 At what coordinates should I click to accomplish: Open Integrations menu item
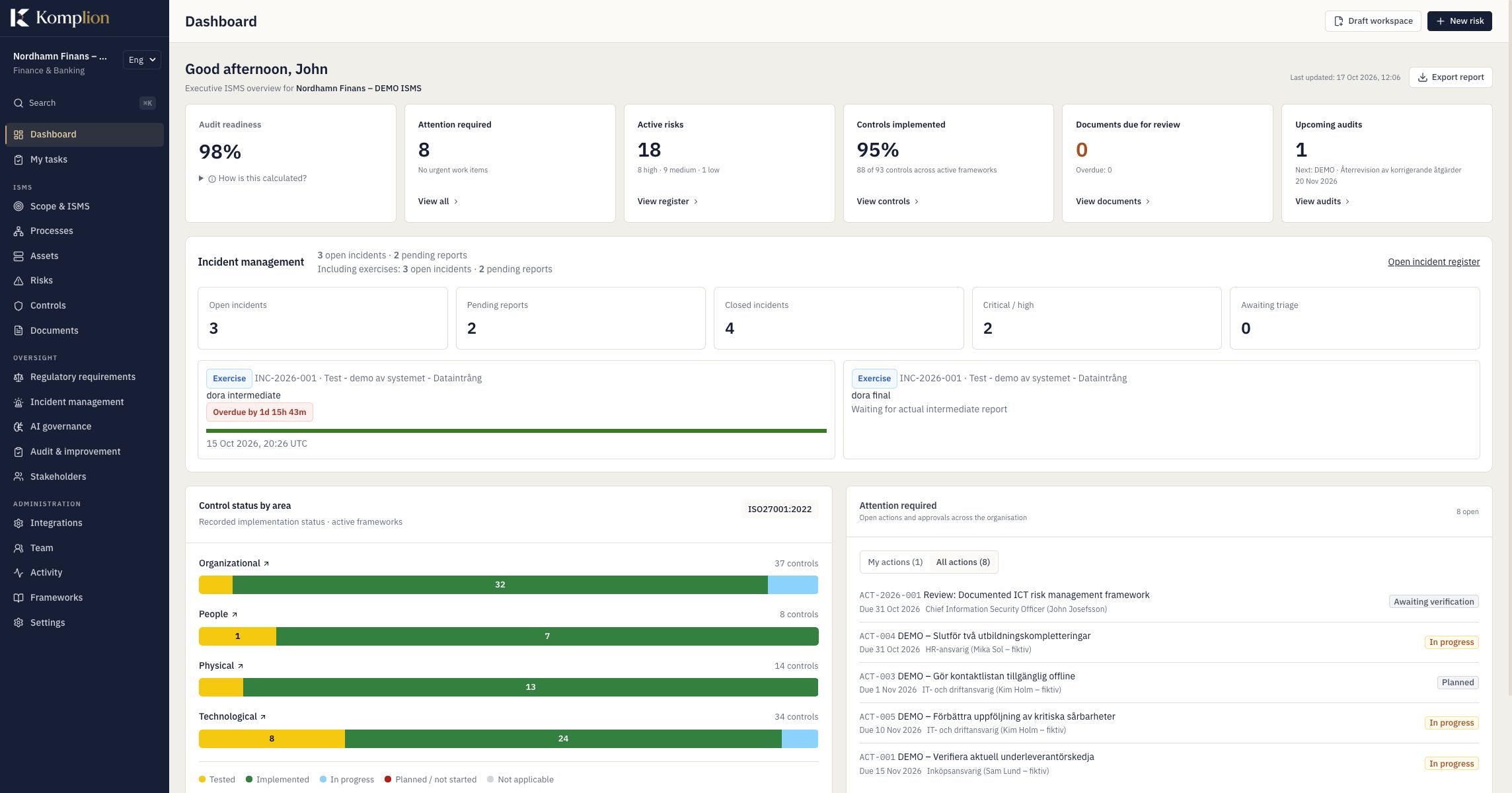[85, 523]
